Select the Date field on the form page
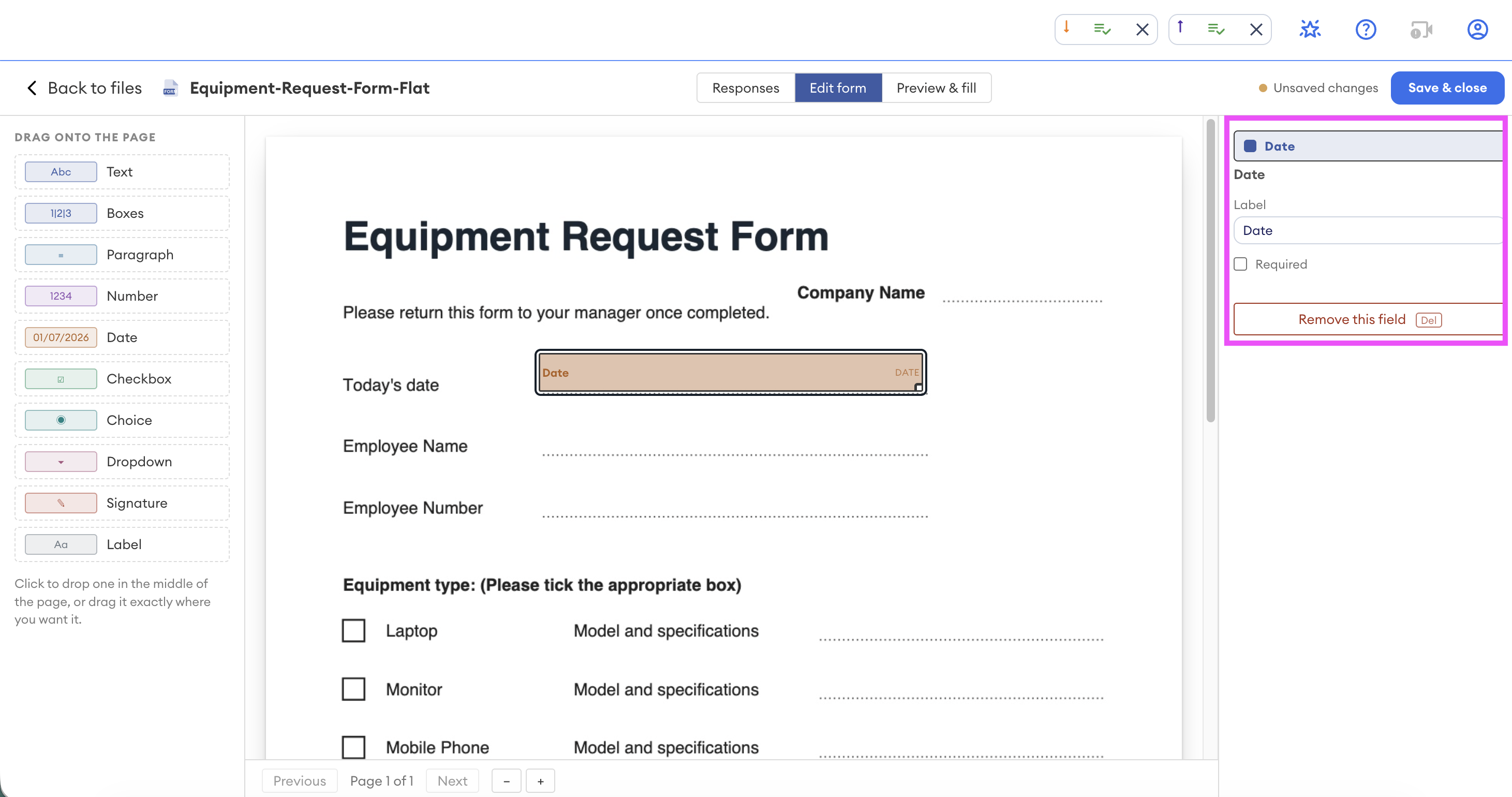1512x797 pixels. click(x=731, y=373)
